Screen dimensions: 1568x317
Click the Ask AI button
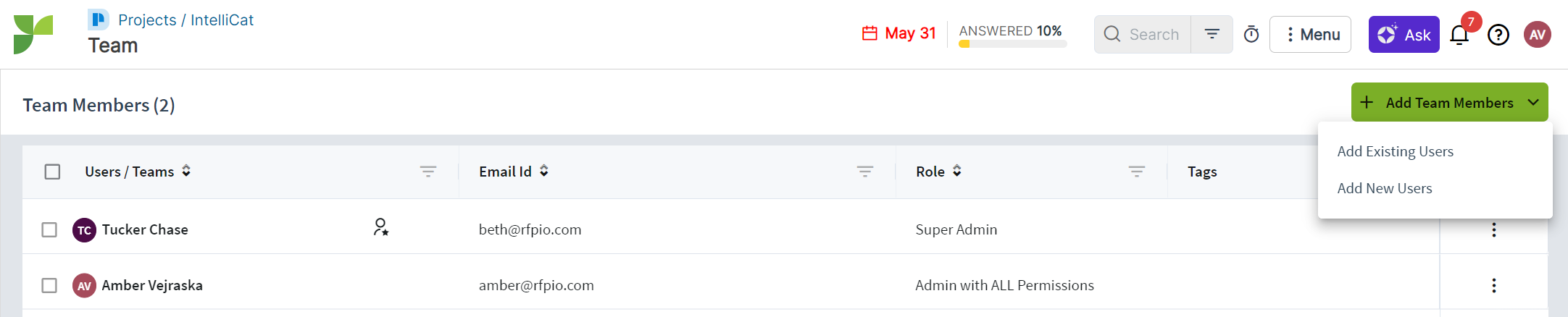pyautogui.click(x=1404, y=35)
